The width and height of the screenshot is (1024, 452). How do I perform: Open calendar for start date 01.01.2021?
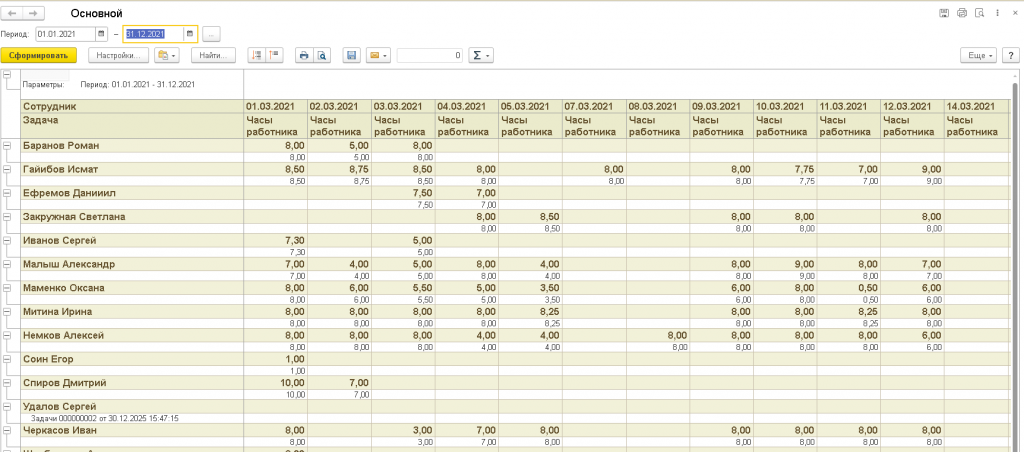(101, 34)
